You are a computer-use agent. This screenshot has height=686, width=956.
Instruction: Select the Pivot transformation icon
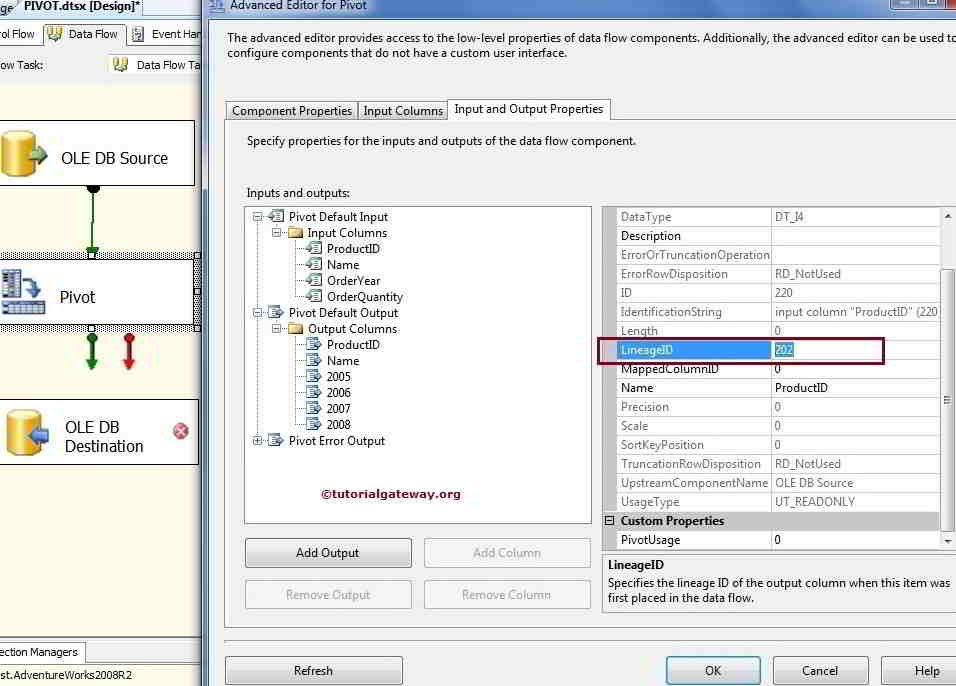coord(20,289)
